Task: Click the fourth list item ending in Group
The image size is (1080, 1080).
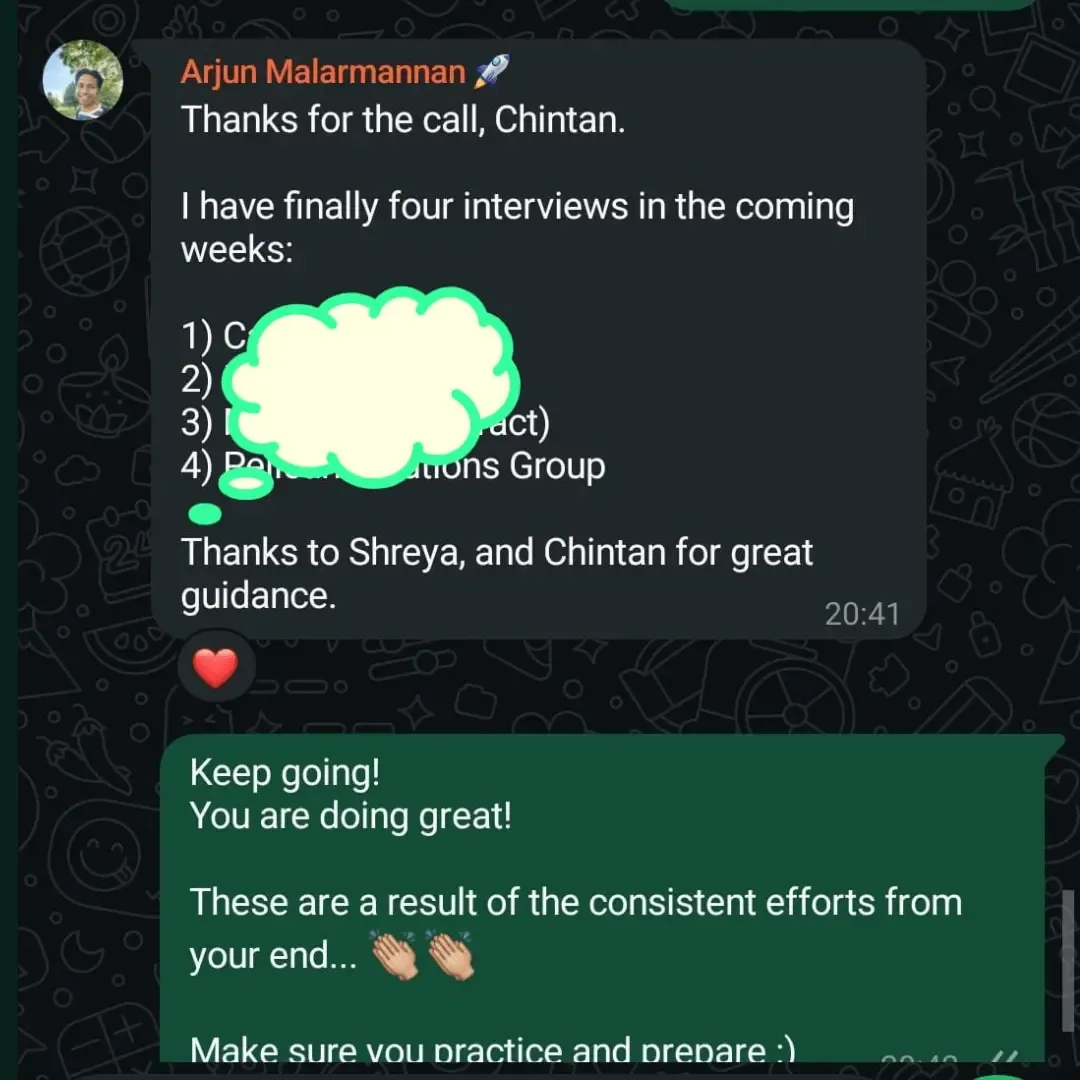Action: coord(393,466)
